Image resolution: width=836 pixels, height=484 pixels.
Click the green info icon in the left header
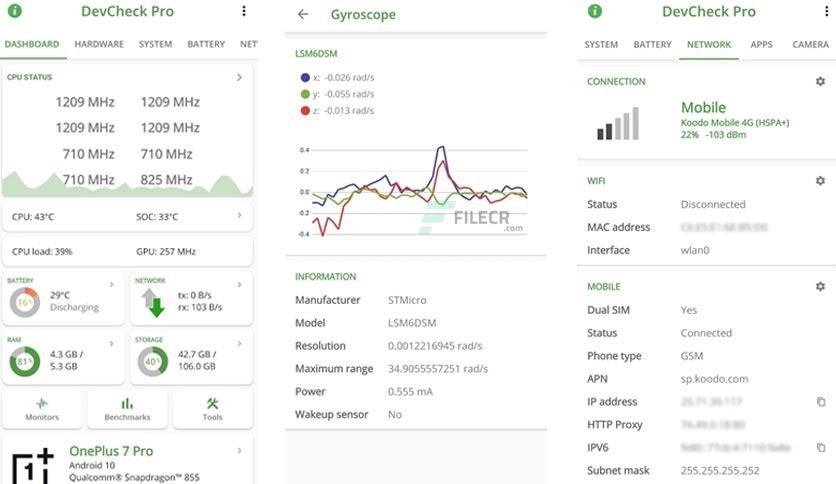(15, 11)
